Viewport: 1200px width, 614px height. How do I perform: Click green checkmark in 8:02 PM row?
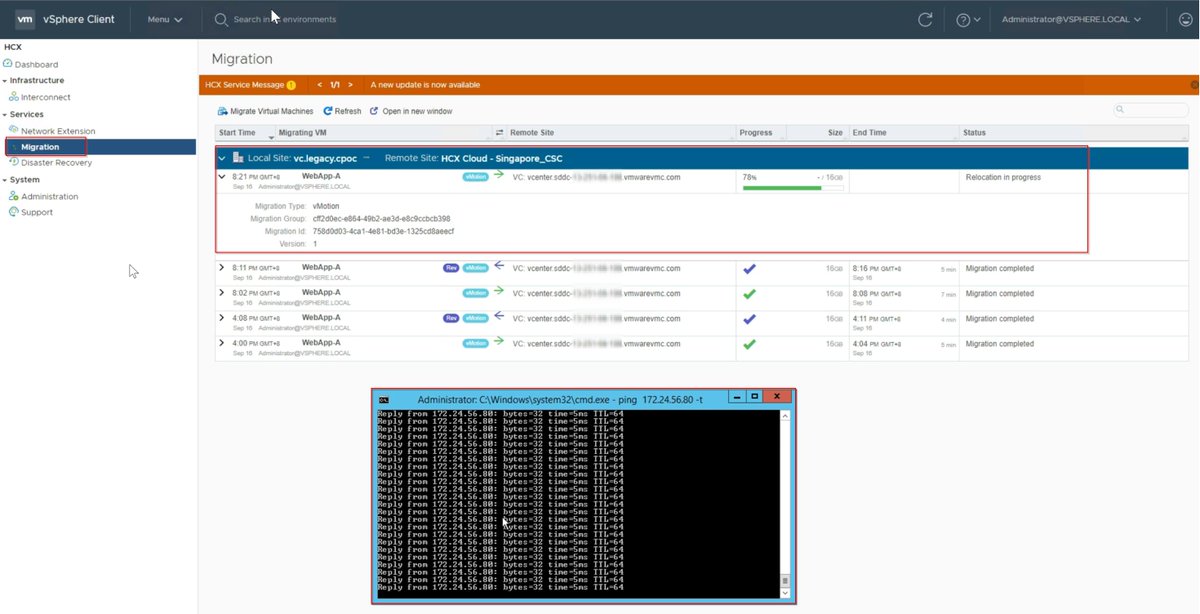click(x=749, y=294)
